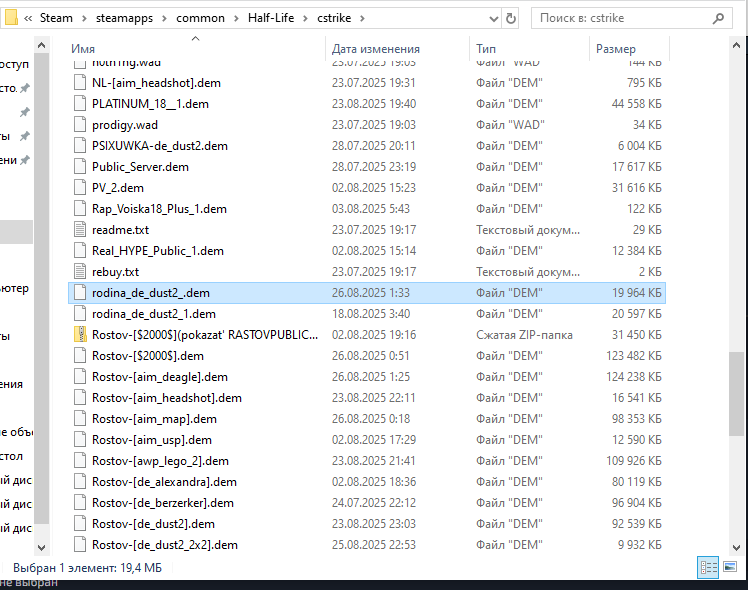Click the cstrike breadcrumb segment

point(334,18)
